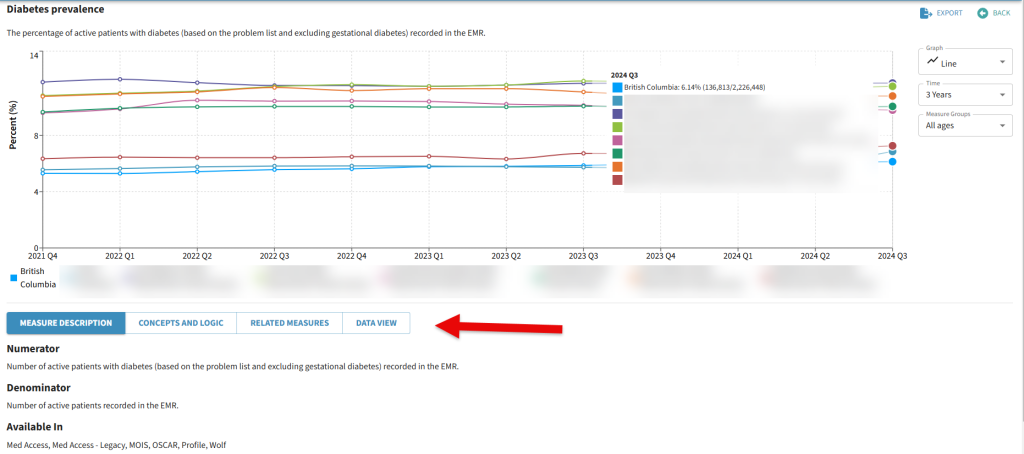Click the blue 2024 Q3 data point
Image resolution: width=1024 pixels, height=454 pixels.
pos(892,161)
